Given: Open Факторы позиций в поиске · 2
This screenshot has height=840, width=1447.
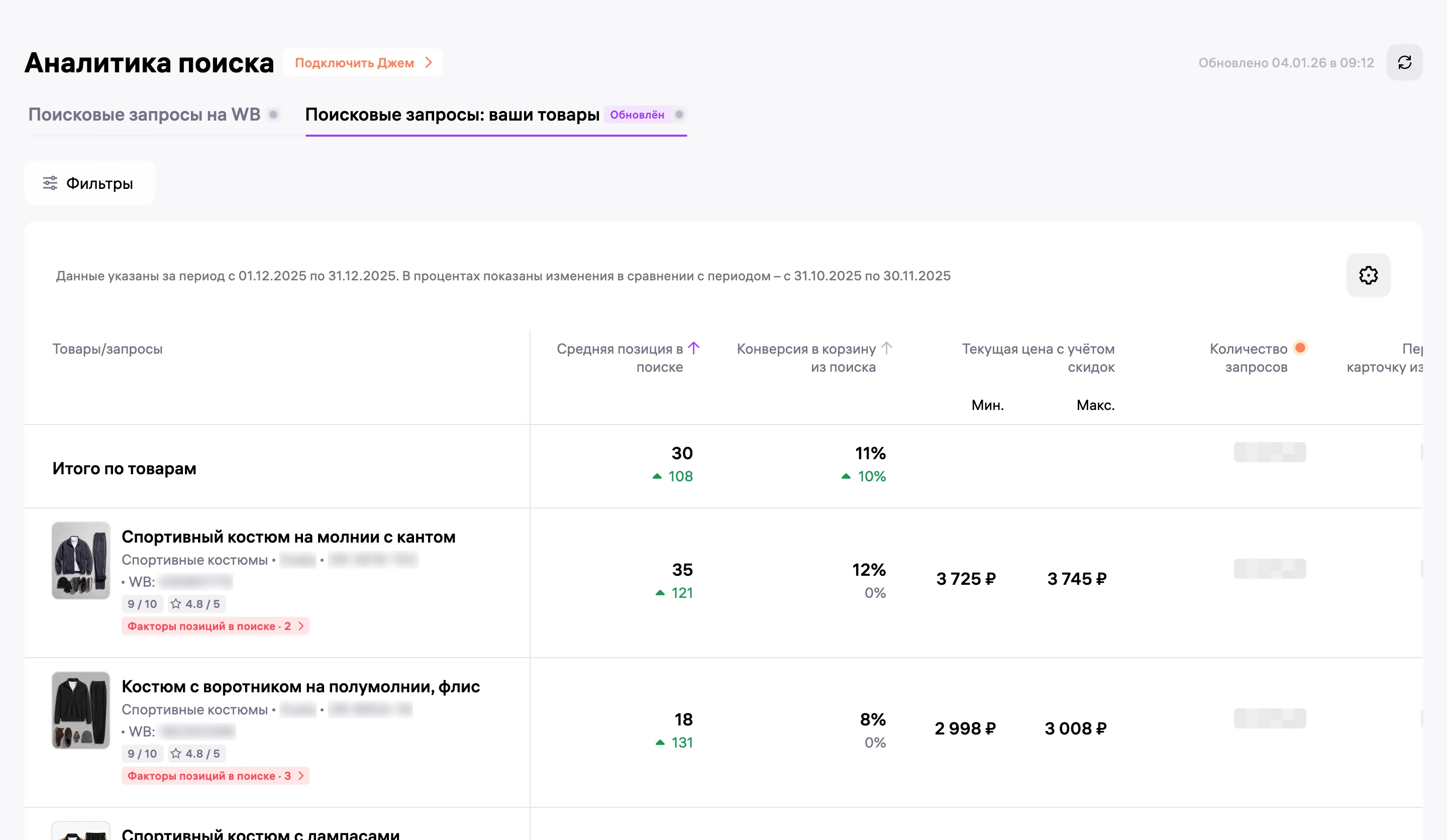Looking at the screenshot, I should pyautogui.click(x=216, y=626).
